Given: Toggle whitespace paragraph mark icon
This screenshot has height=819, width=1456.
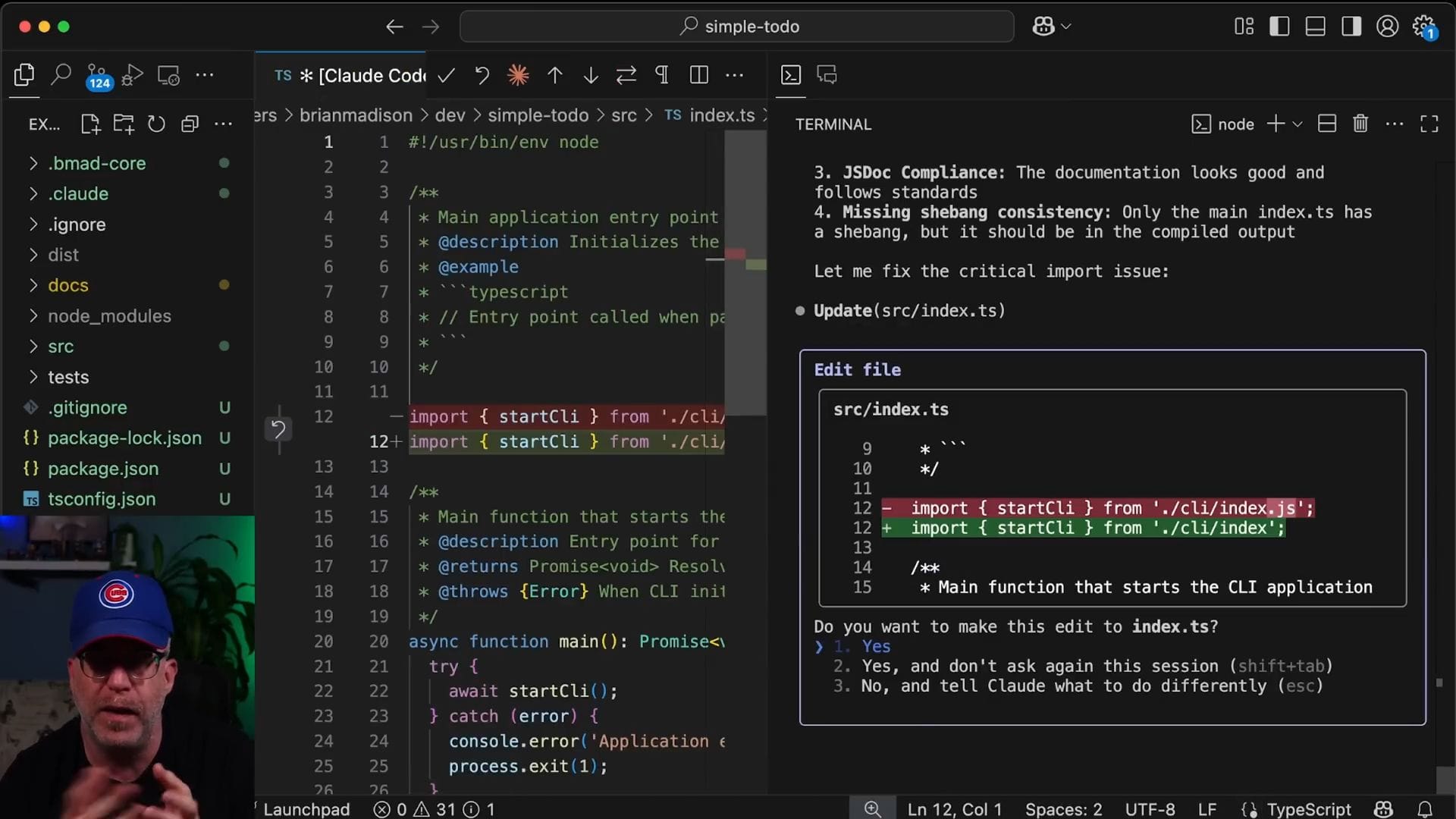Looking at the screenshot, I should pyautogui.click(x=662, y=75).
